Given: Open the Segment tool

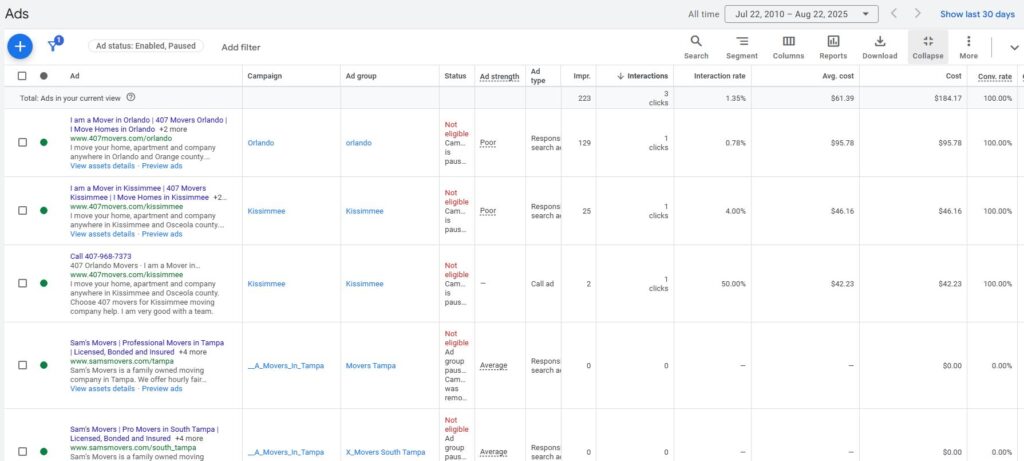Looking at the screenshot, I should tap(742, 47).
